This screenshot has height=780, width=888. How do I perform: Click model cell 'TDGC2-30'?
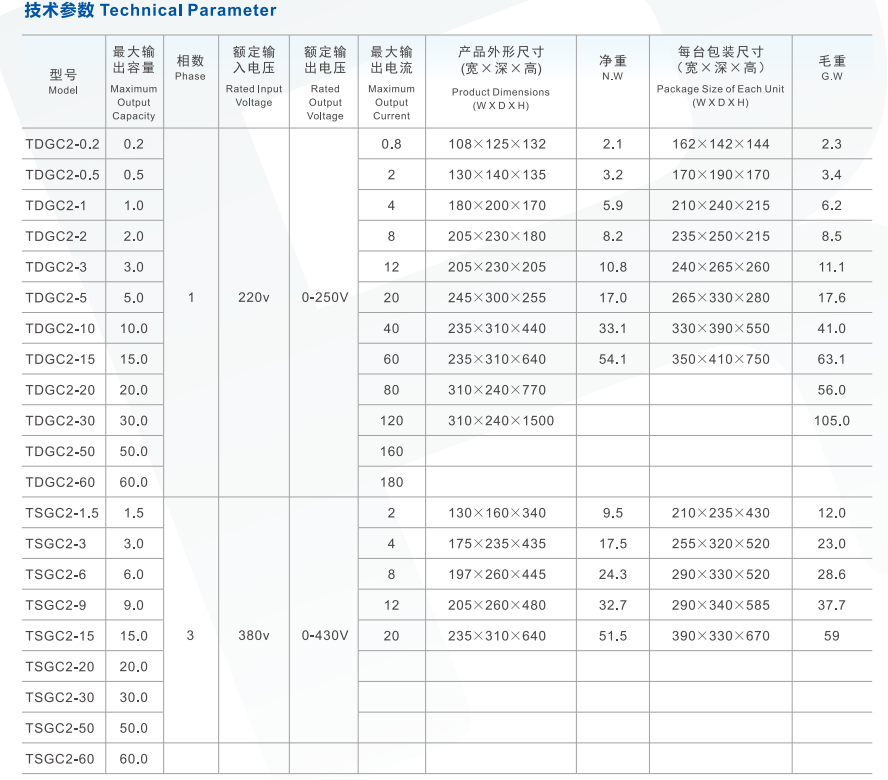[60, 420]
